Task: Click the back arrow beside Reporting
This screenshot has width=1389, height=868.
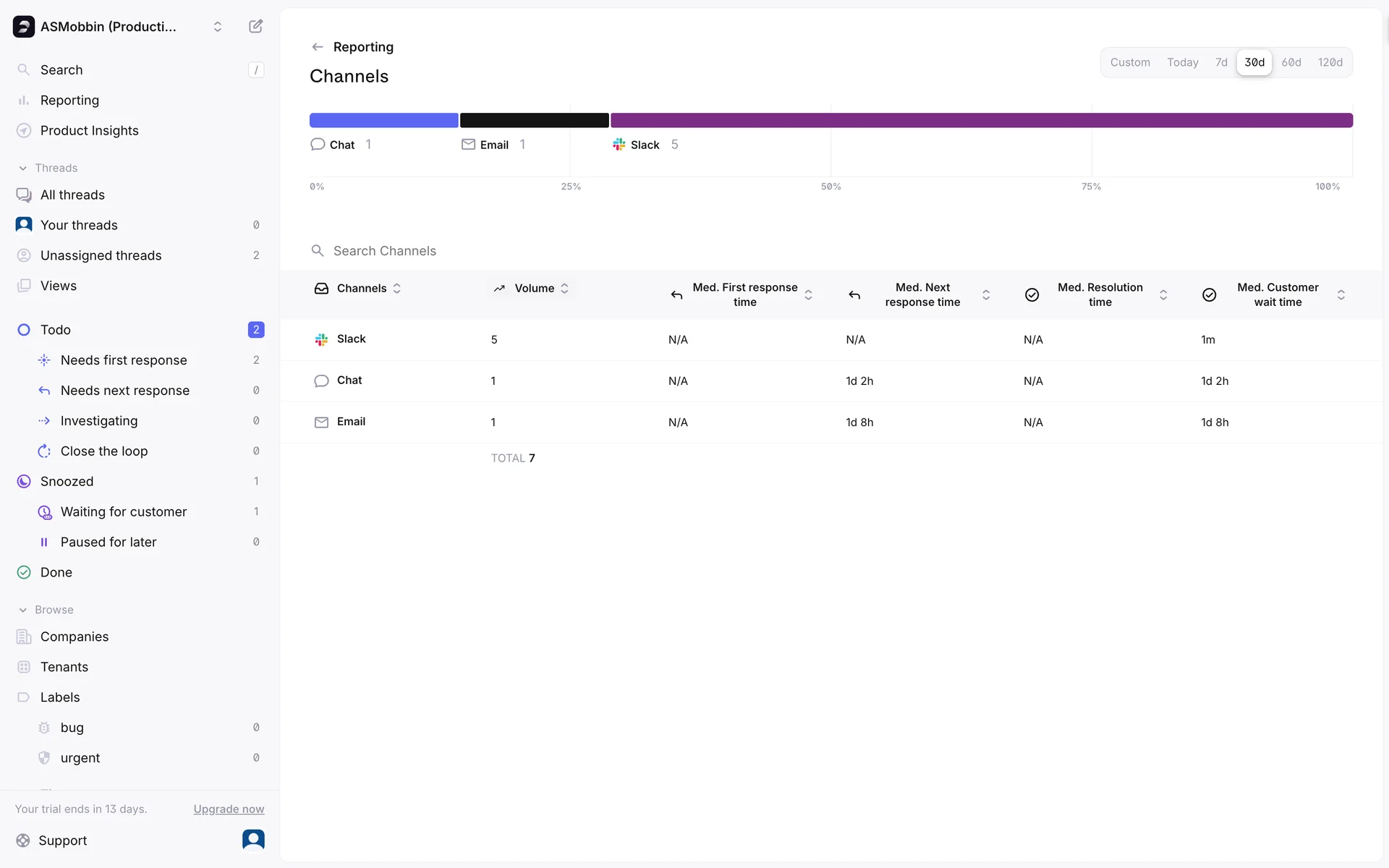Action: [317, 47]
